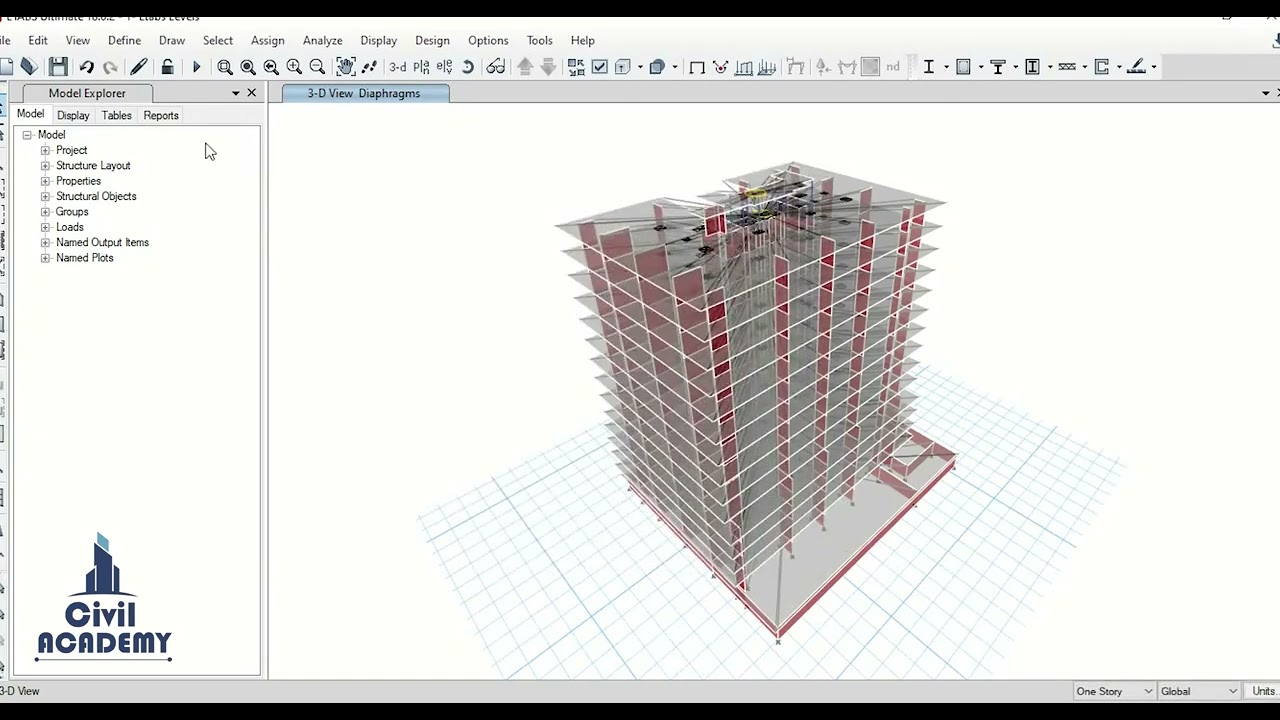Switch to the Tables tab
Screen dimensions: 1280x720
click(116, 115)
